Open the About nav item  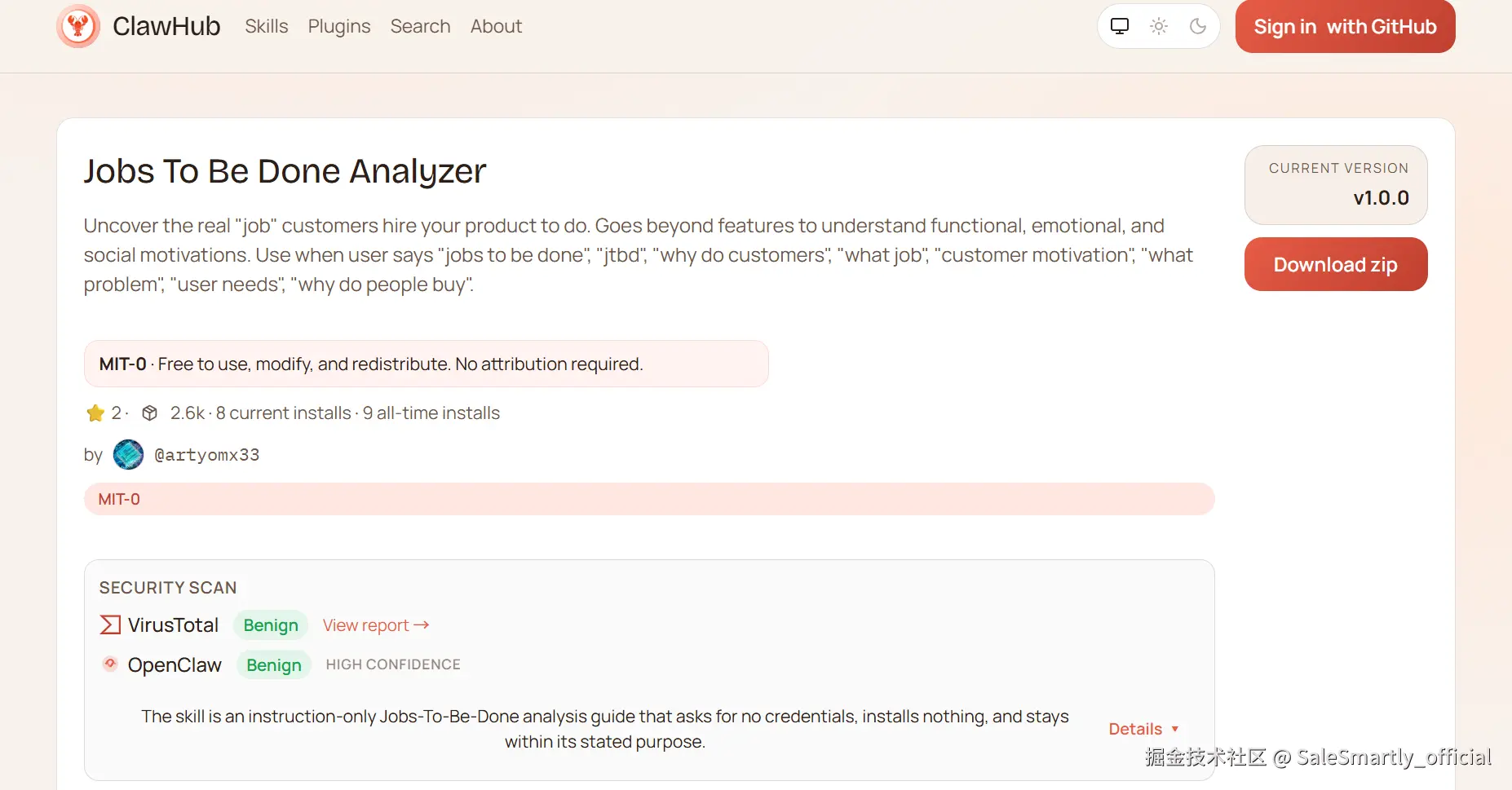[x=496, y=26]
